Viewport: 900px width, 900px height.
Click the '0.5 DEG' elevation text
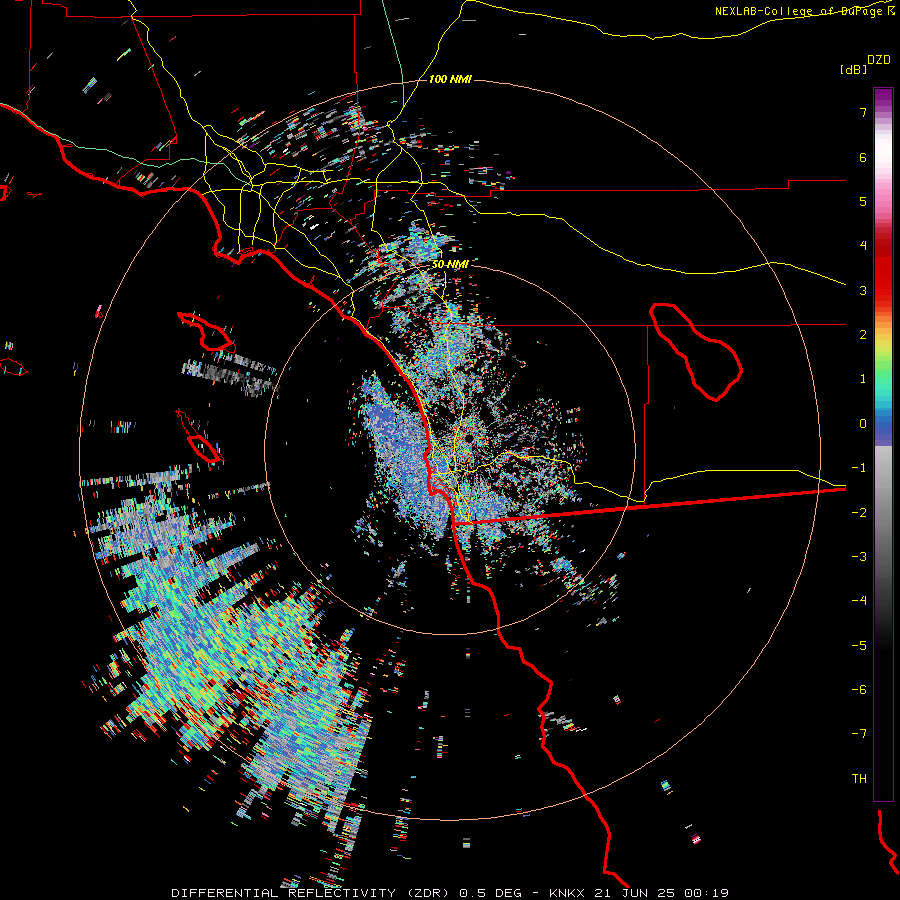point(490,893)
